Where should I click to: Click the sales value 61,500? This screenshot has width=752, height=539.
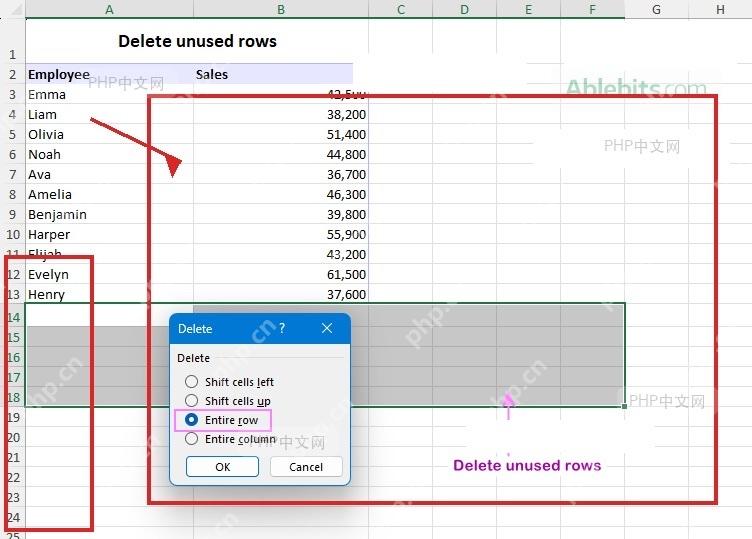pyautogui.click(x=281, y=274)
